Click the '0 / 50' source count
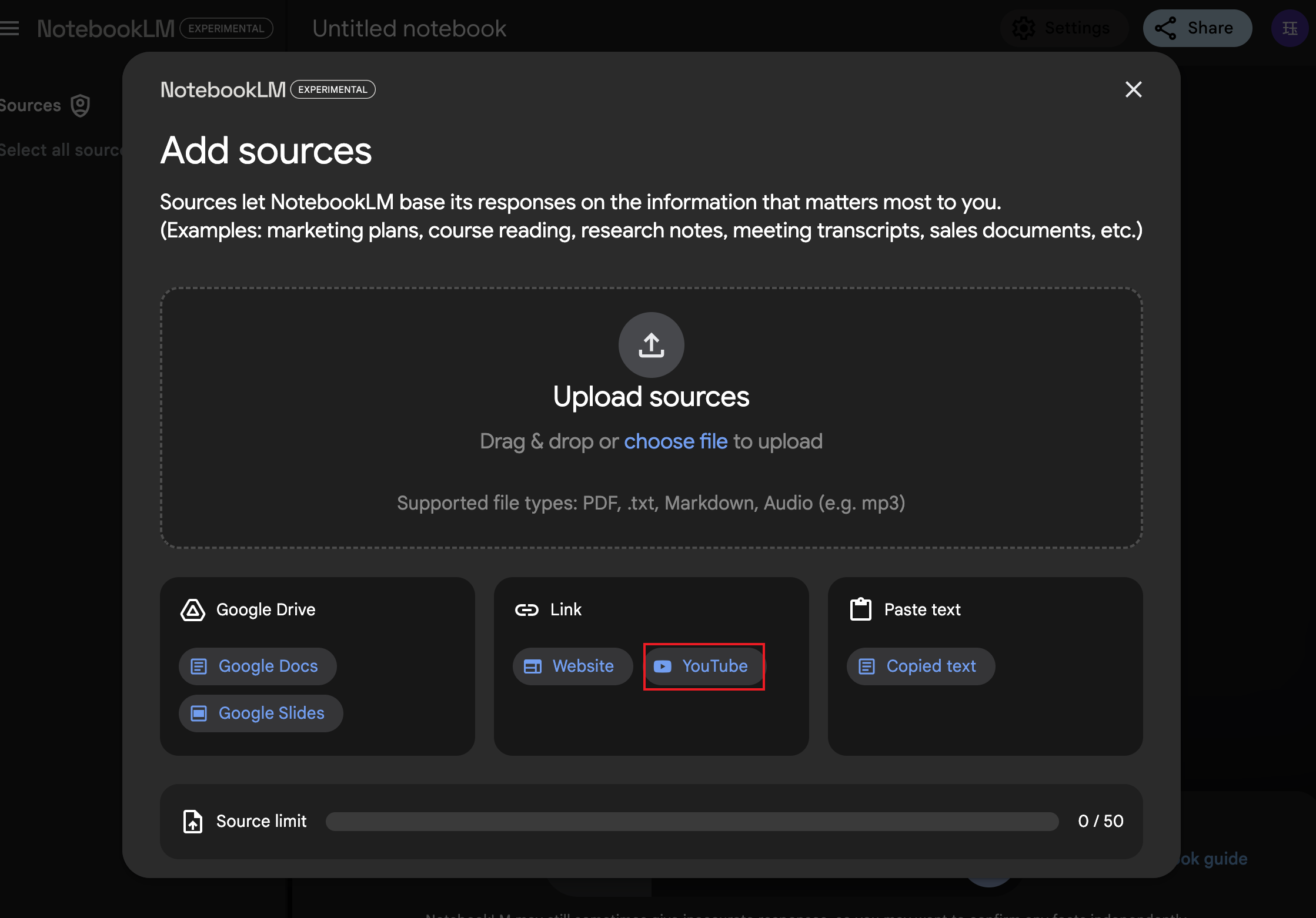 [1100, 821]
